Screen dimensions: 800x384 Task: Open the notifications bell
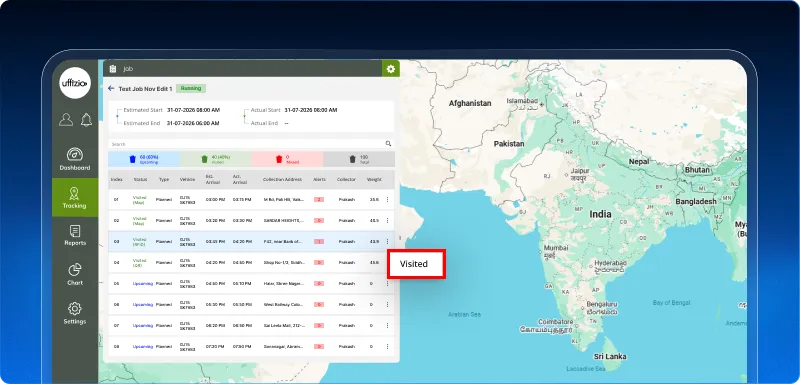click(x=86, y=120)
